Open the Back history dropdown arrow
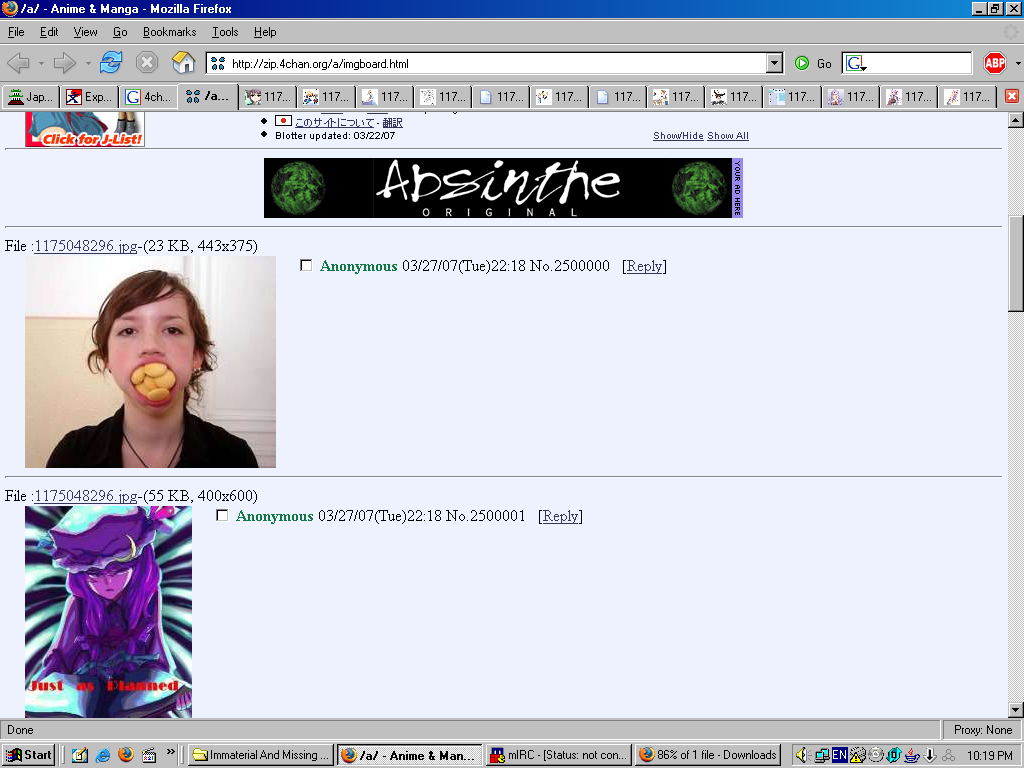1024x768 pixels. click(x=40, y=63)
